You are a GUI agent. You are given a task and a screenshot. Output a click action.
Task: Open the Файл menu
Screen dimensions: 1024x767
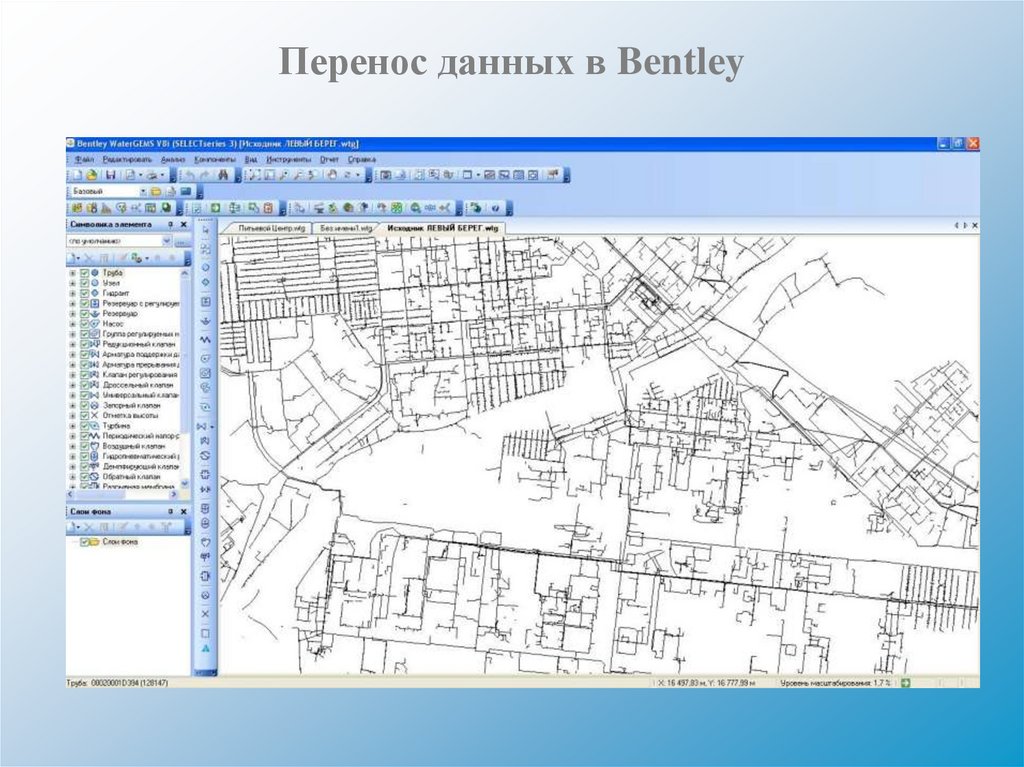[x=84, y=159]
